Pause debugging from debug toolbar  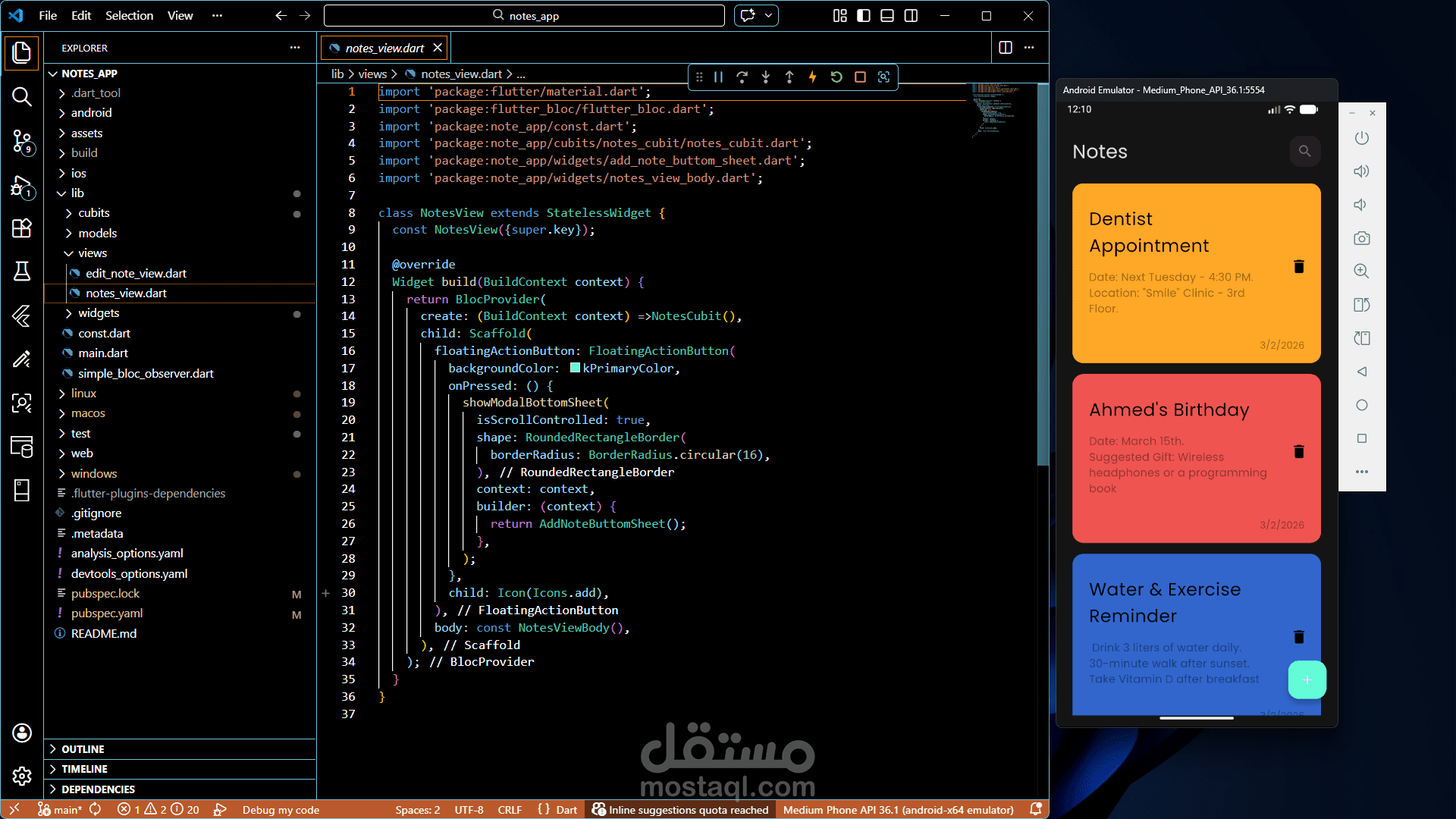[718, 77]
